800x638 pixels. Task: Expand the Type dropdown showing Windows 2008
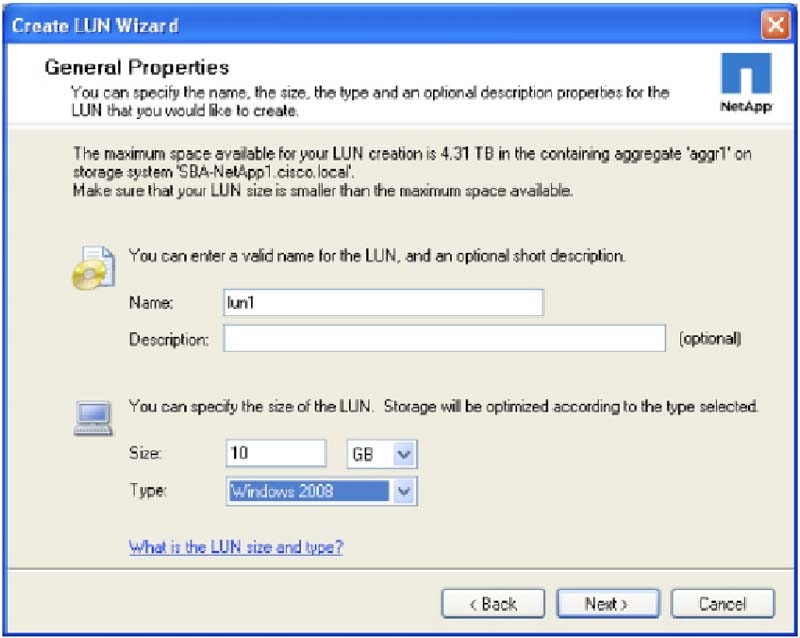point(403,491)
